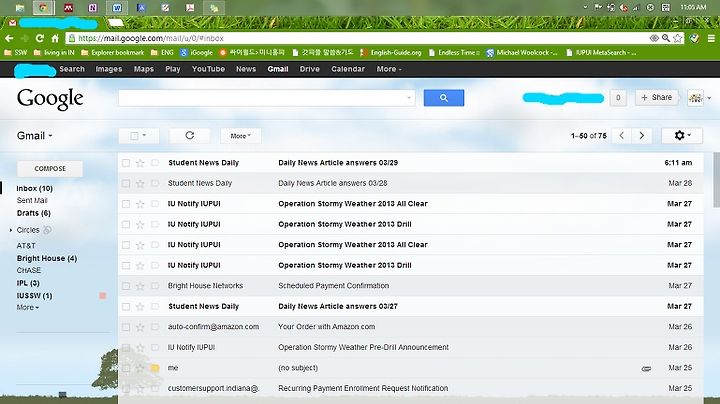Select the Pre-Drill Announcement email
Viewport: 720px width, 404px height.
[x=126, y=348]
